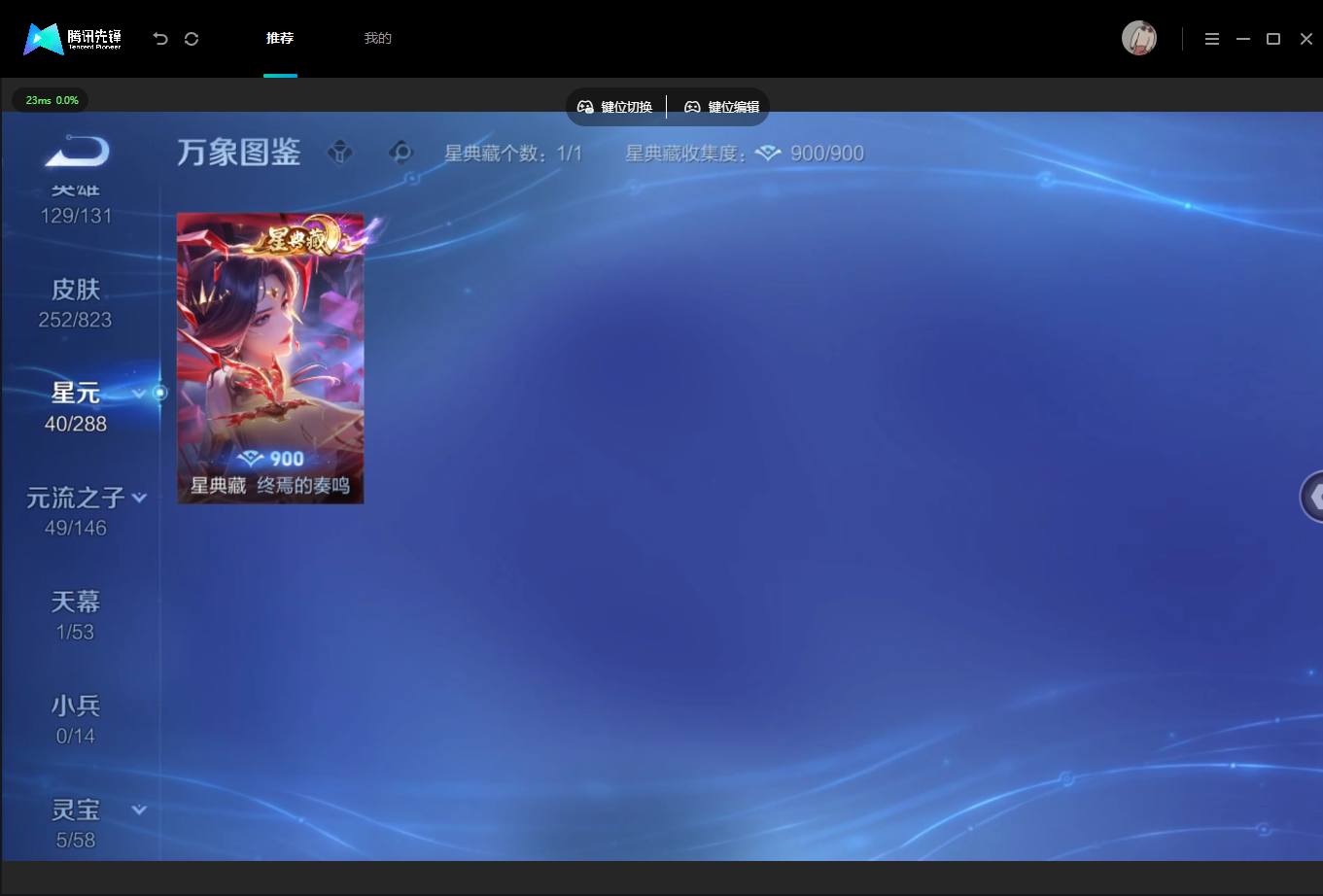Click the cube icon beside 万象图鉴
The image size is (1323, 896).
click(x=340, y=153)
